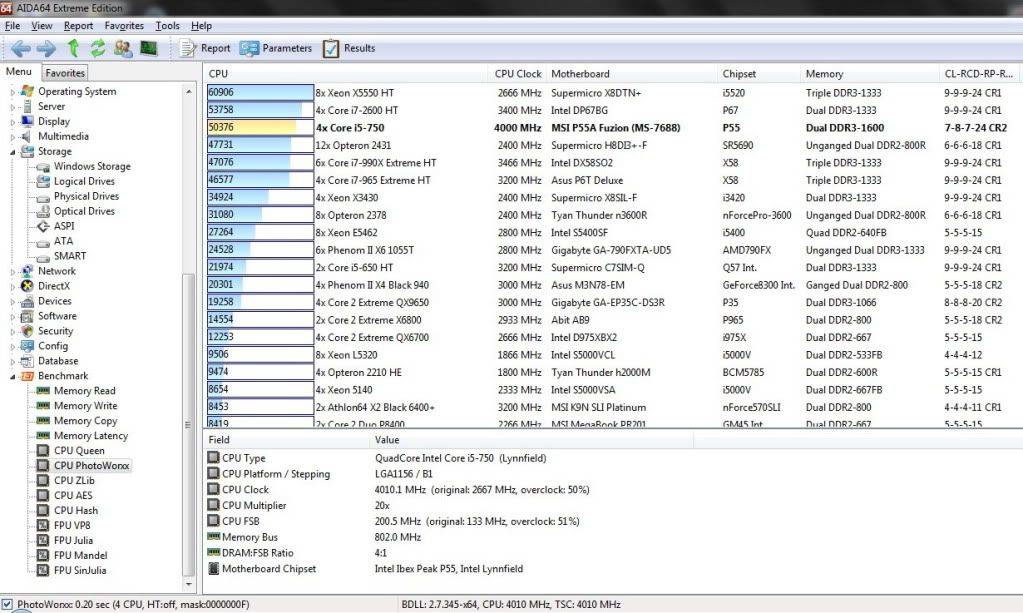
Task: Expand the Server tree node
Action: [12, 107]
